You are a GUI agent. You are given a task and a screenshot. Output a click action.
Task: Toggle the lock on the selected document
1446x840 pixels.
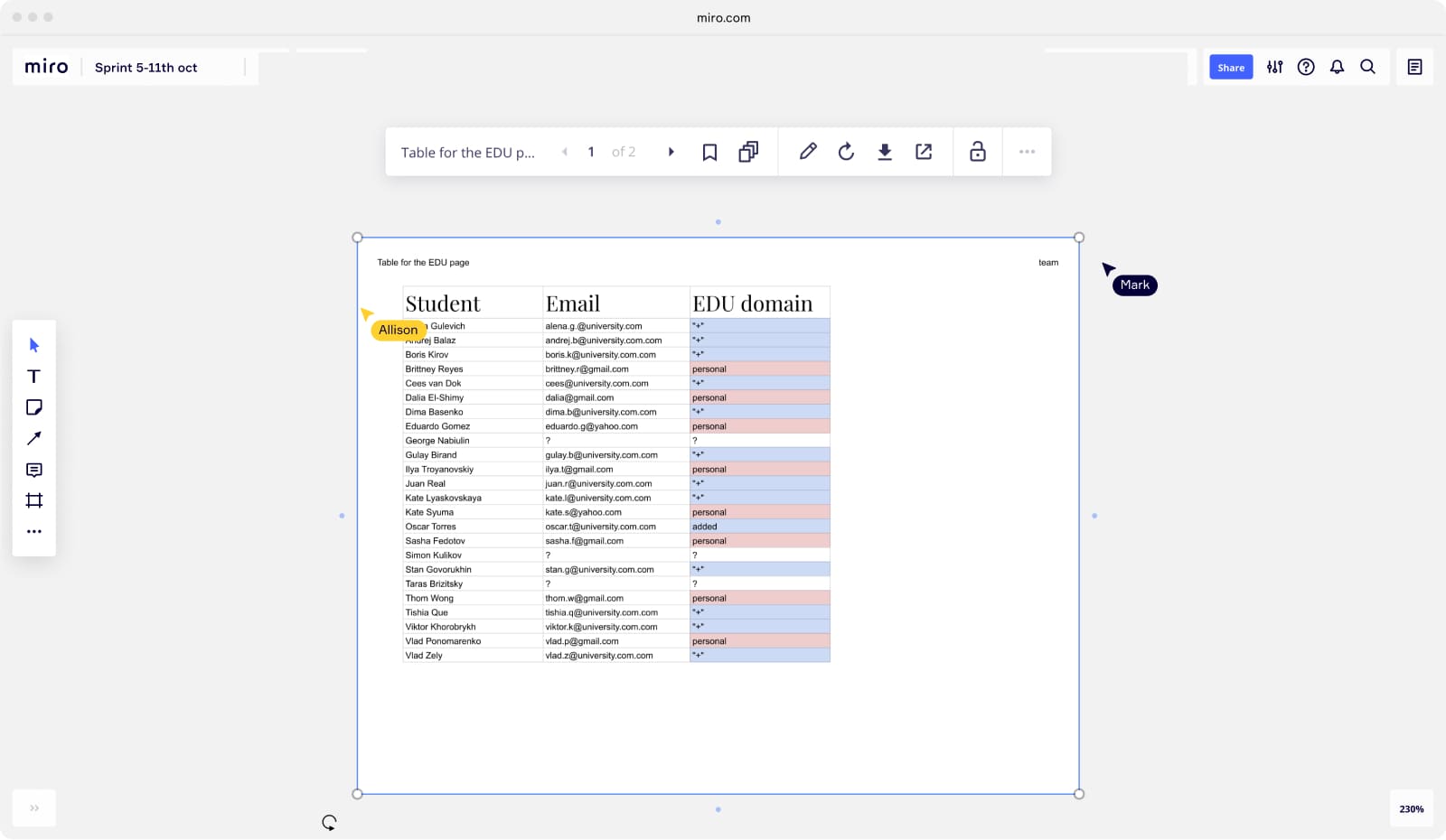[977, 152]
